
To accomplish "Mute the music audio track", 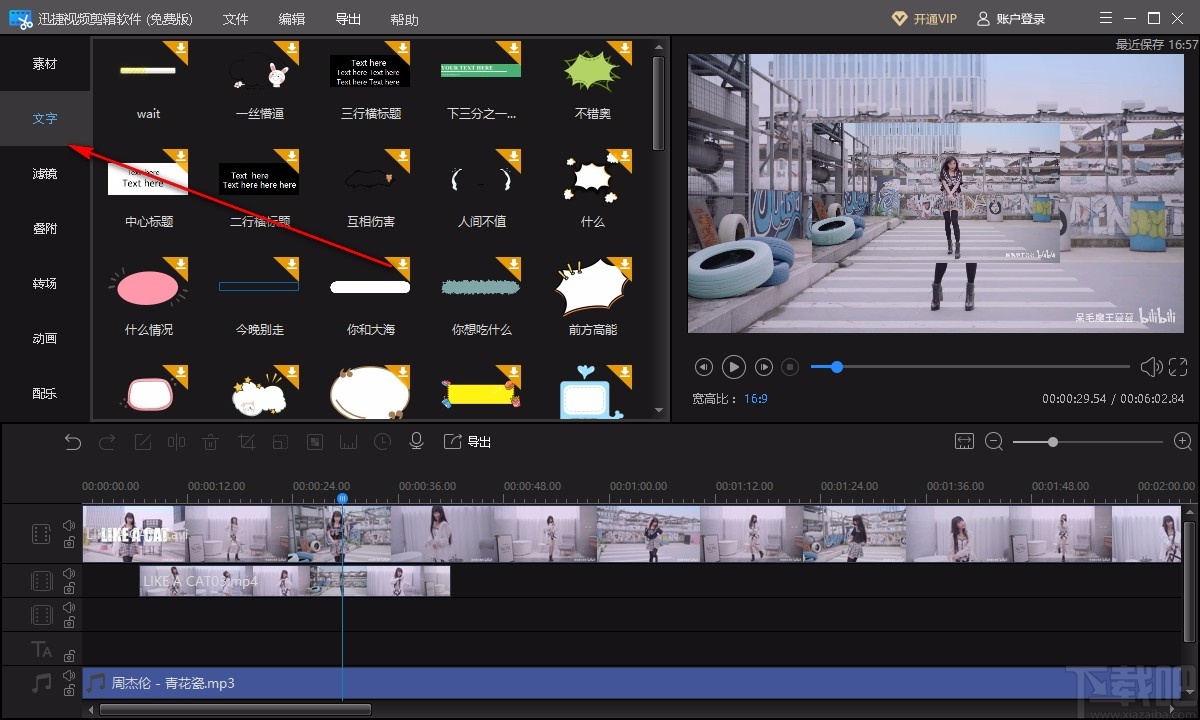I will [x=69, y=675].
